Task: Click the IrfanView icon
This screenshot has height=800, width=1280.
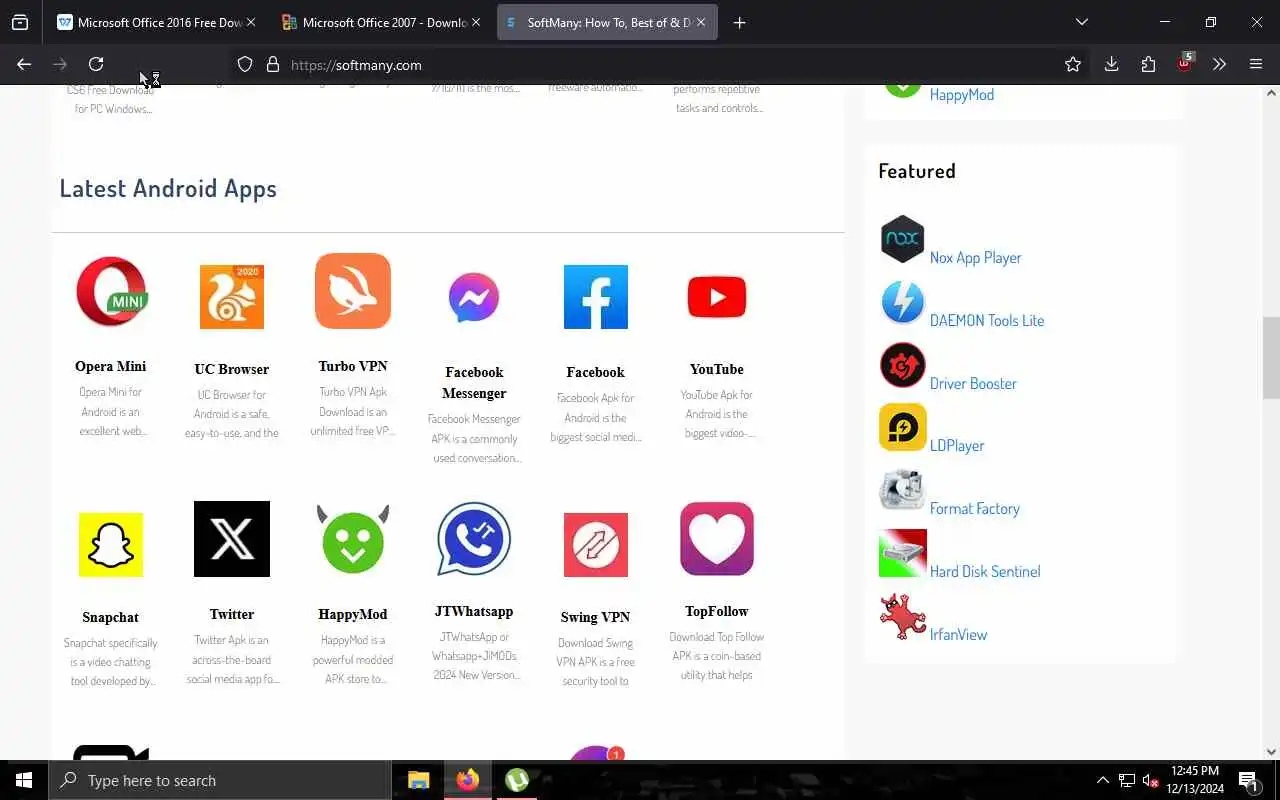Action: pyautogui.click(x=902, y=617)
